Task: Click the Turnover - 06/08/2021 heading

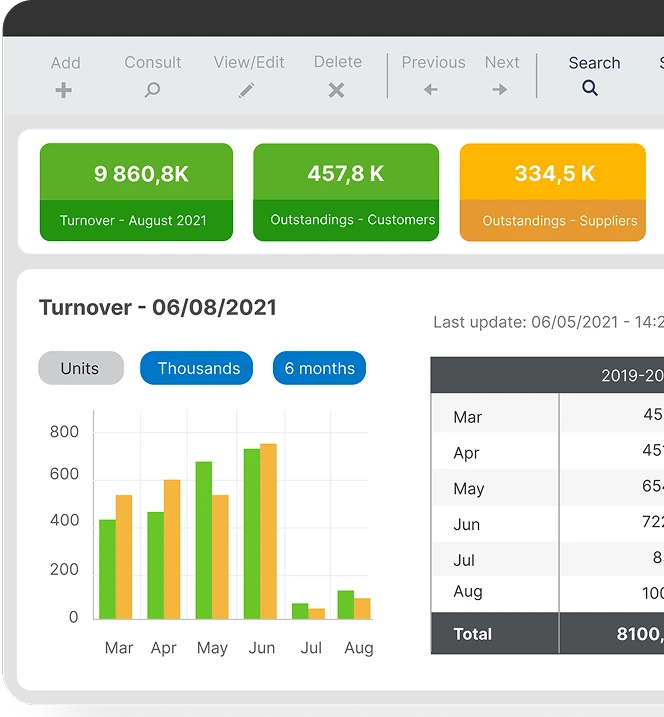Action: 158,307
